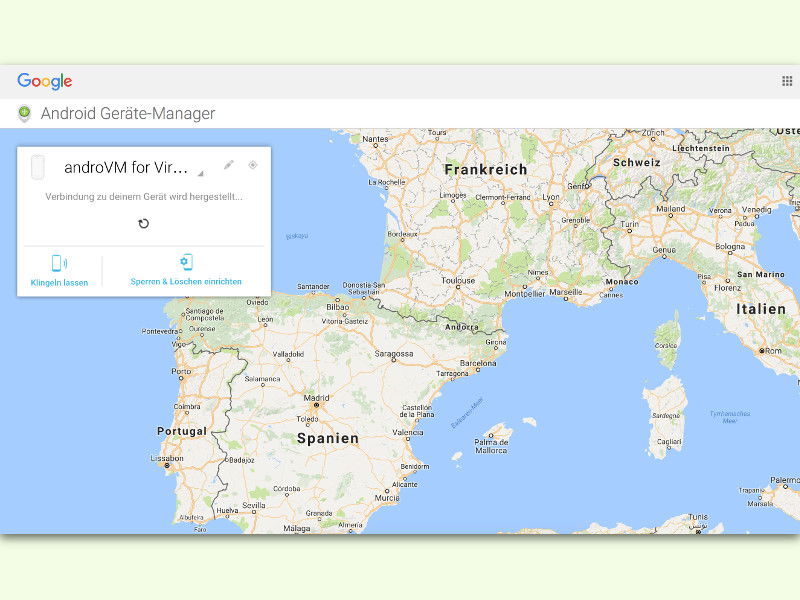The height and width of the screenshot is (600, 800).
Task: Click the 'Klingeln lassen' button
Action: [x=59, y=283]
